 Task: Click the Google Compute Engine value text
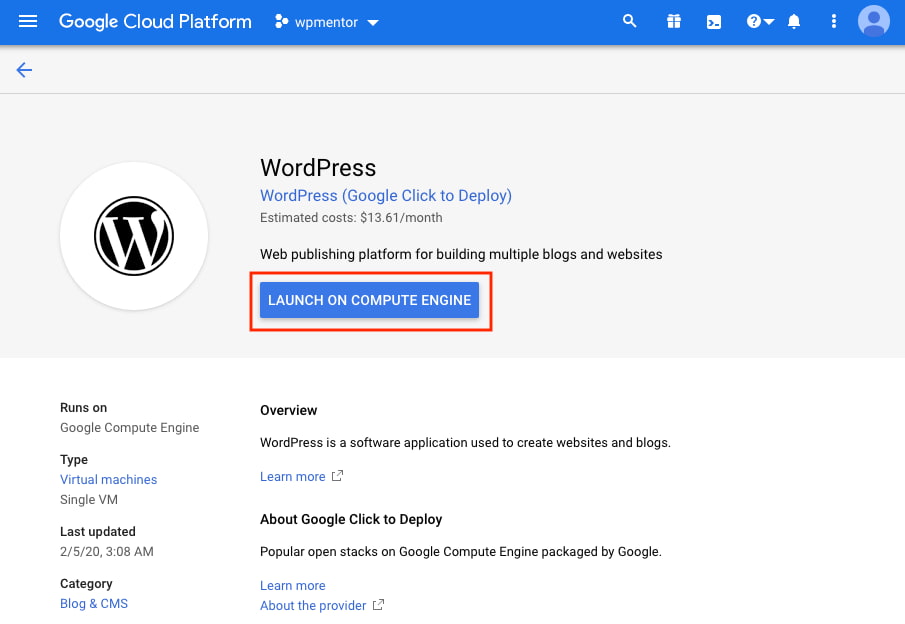coord(129,428)
